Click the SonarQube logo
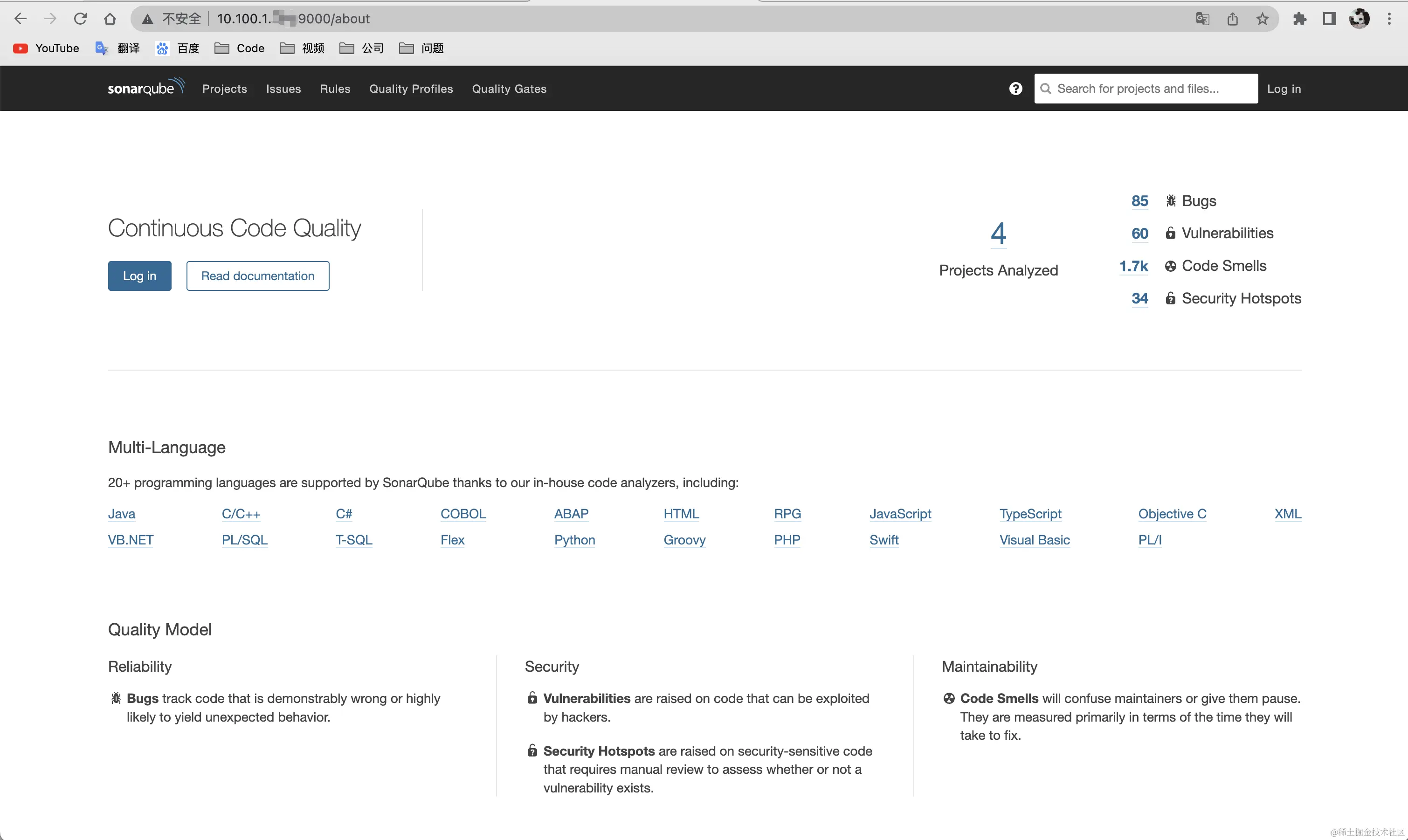 click(145, 88)
